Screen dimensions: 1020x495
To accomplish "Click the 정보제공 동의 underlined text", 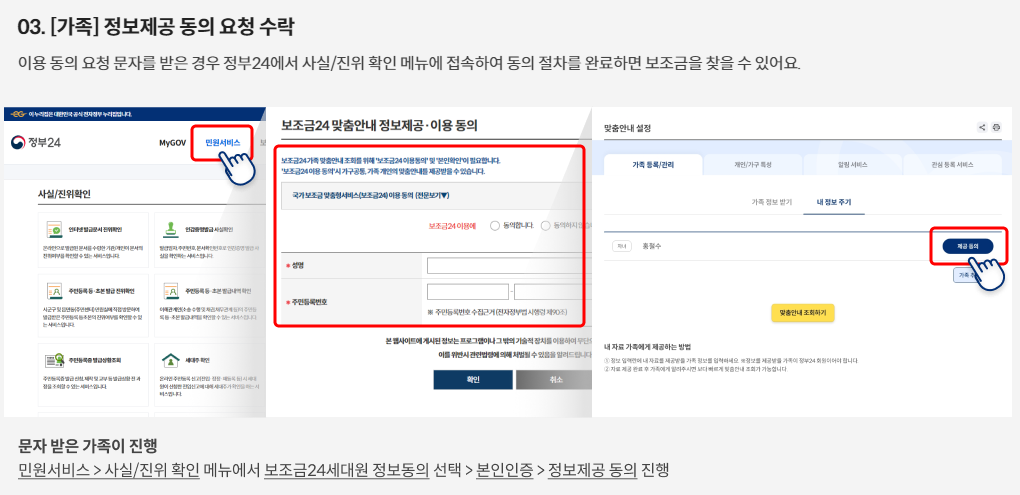I will tap(593, 470).
